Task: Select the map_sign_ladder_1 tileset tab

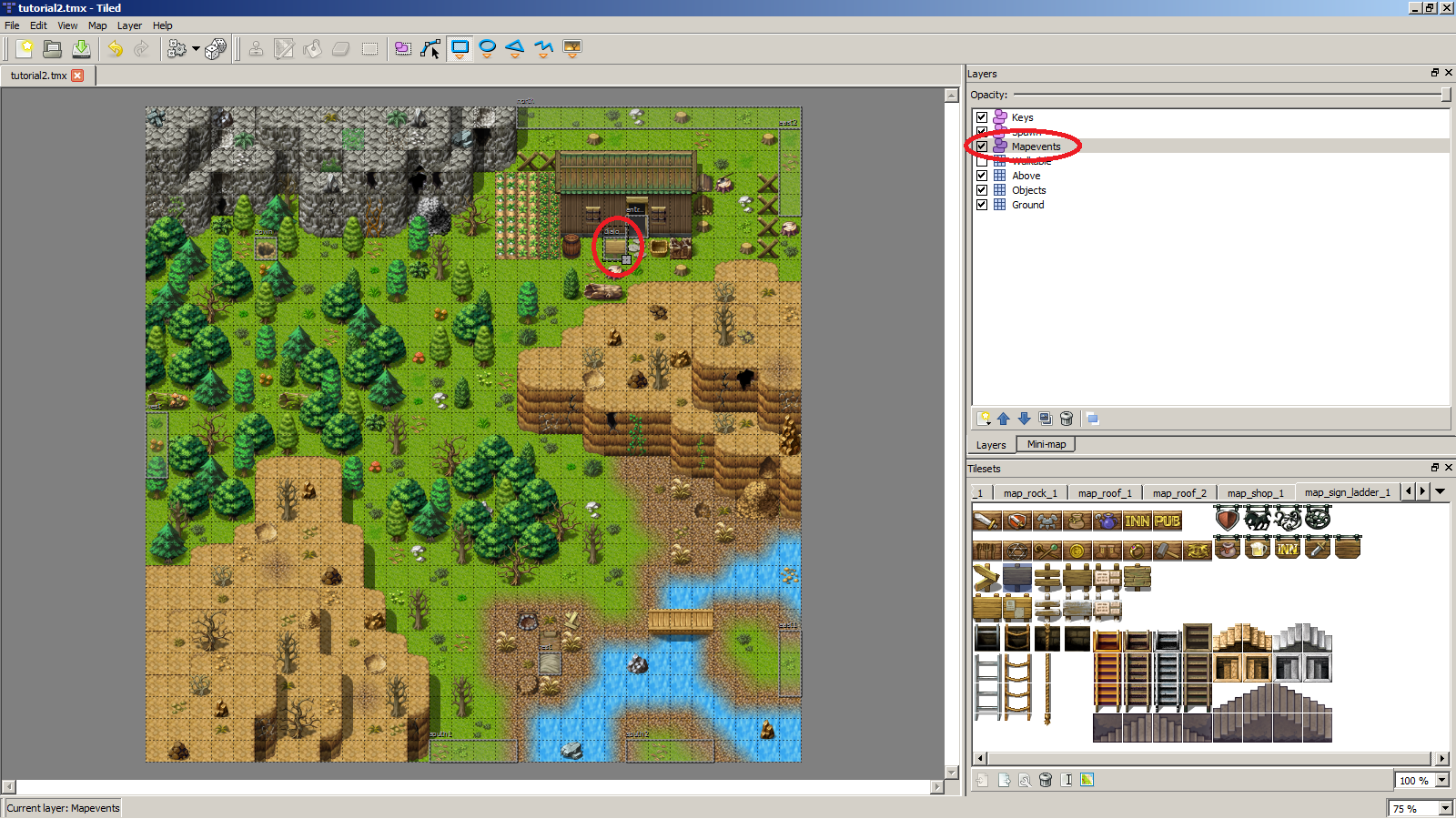Action: tap(1348, 492)
